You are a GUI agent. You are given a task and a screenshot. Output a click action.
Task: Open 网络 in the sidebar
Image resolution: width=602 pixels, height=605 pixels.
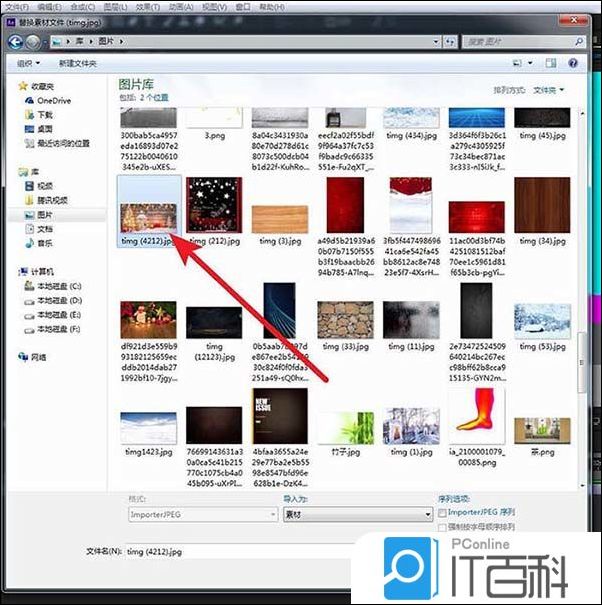[32, 357]
